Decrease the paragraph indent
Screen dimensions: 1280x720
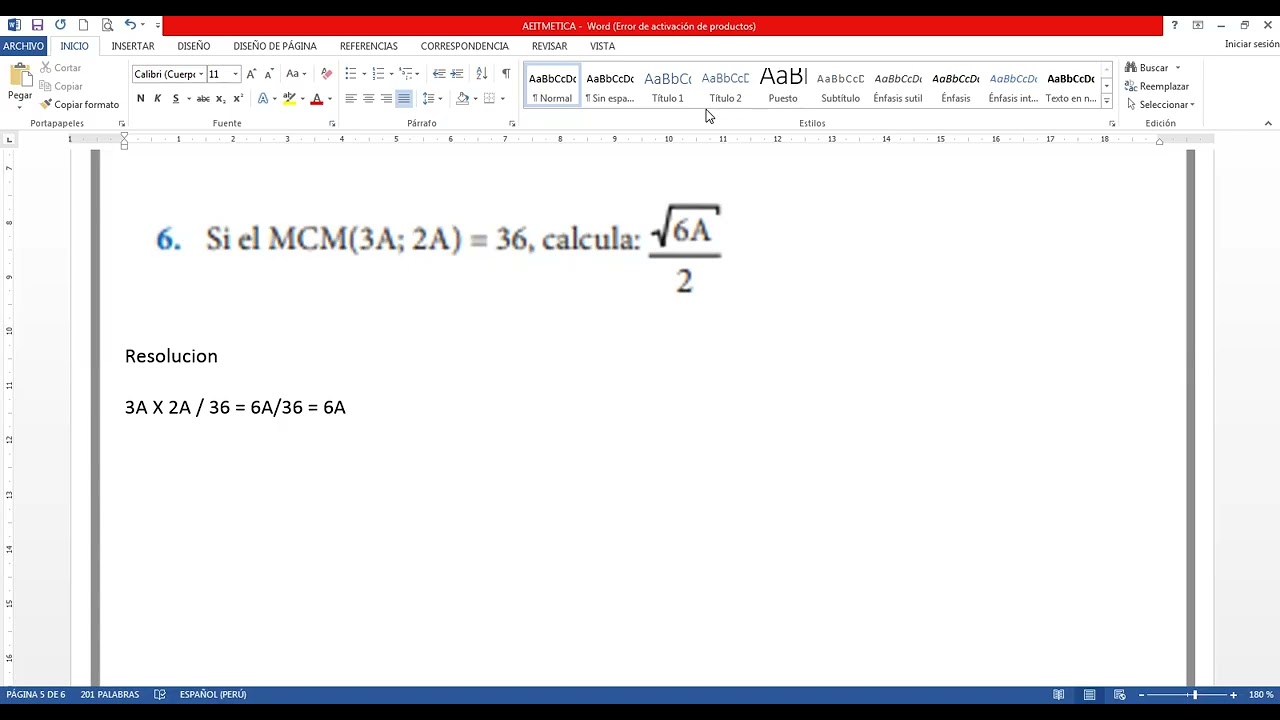[439, 74]
